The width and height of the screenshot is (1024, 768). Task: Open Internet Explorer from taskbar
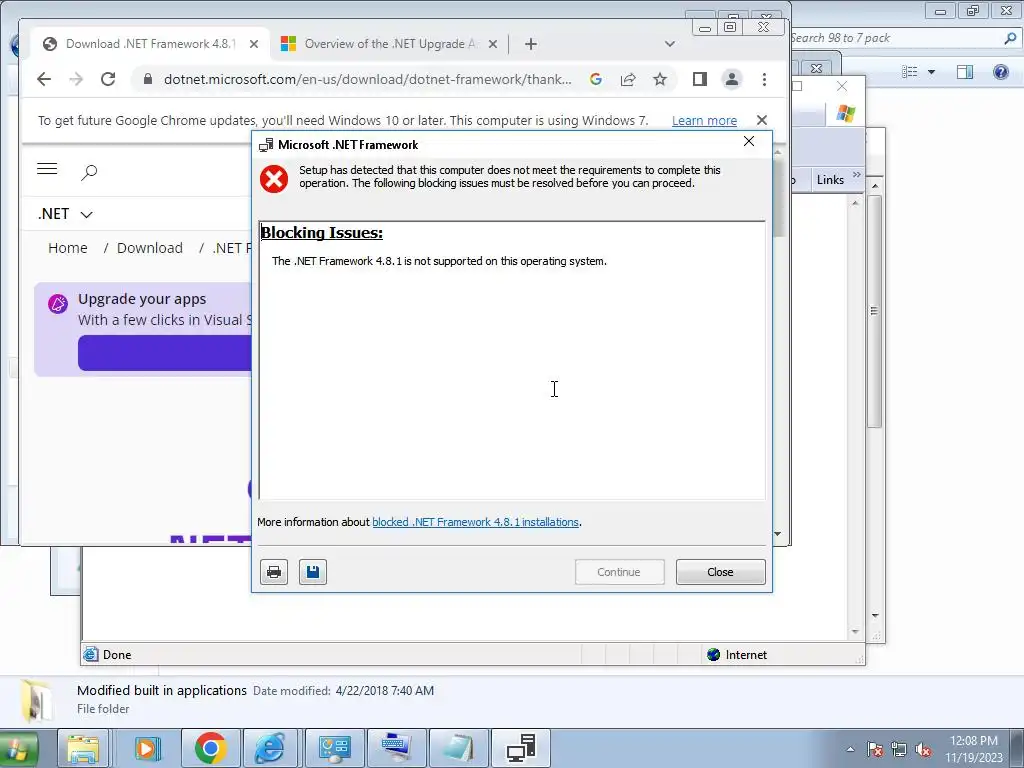pos(270,748)
